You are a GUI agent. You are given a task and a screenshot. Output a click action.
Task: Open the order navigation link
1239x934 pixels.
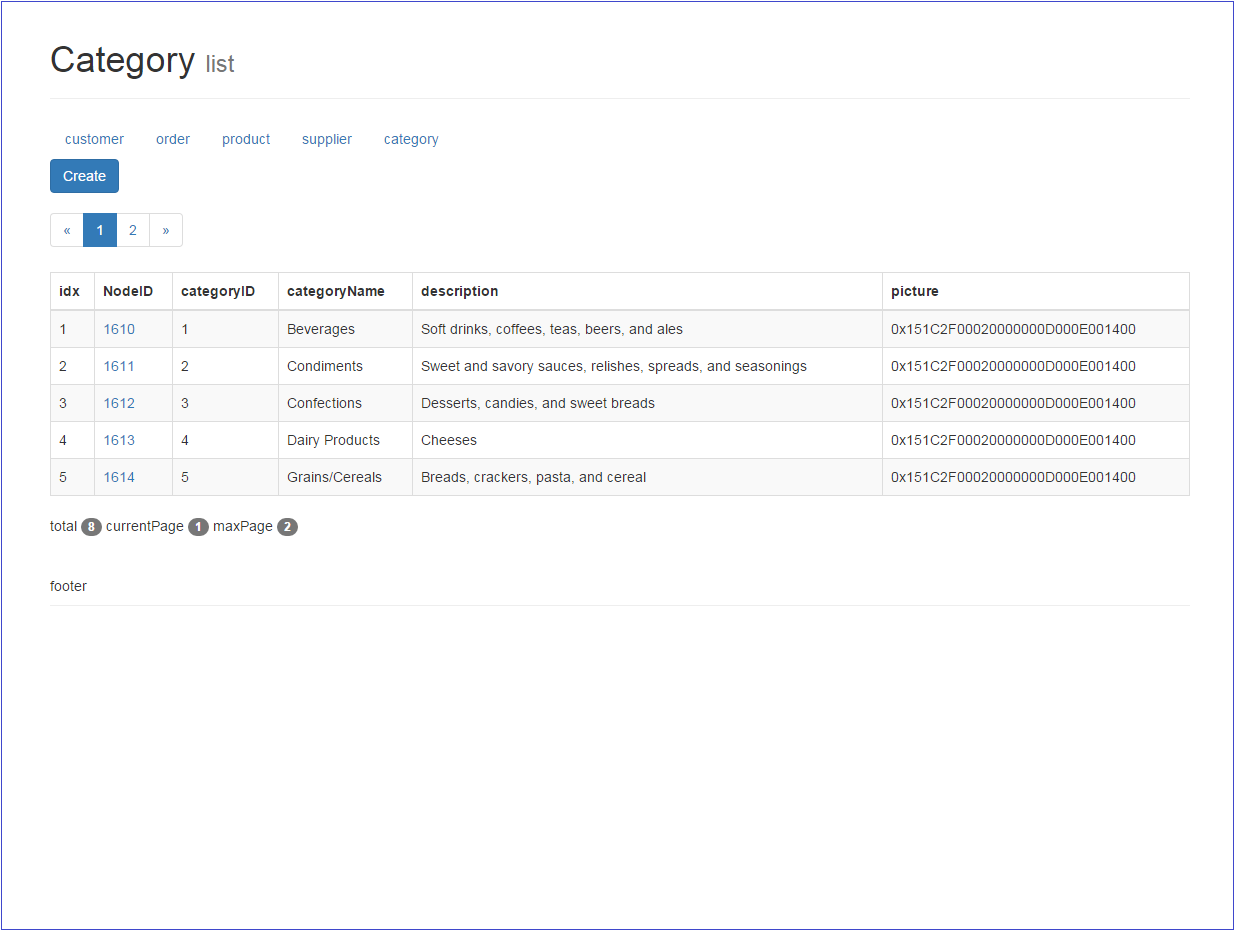pyautogui.click(x=173, y=139)
